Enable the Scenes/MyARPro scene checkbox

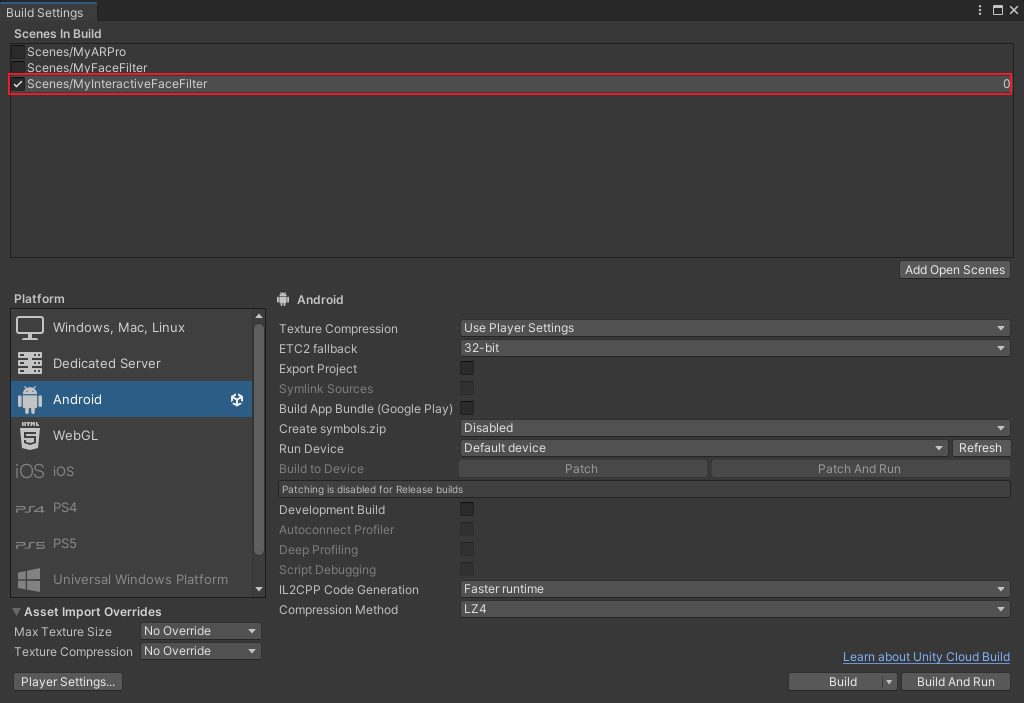18,52
